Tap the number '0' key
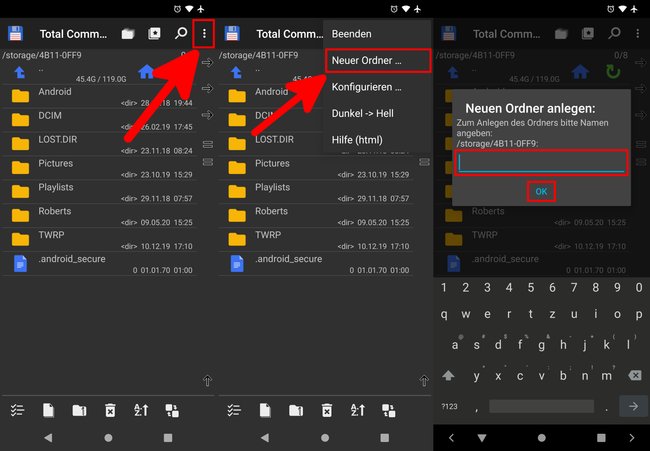 tap(639, 287)
